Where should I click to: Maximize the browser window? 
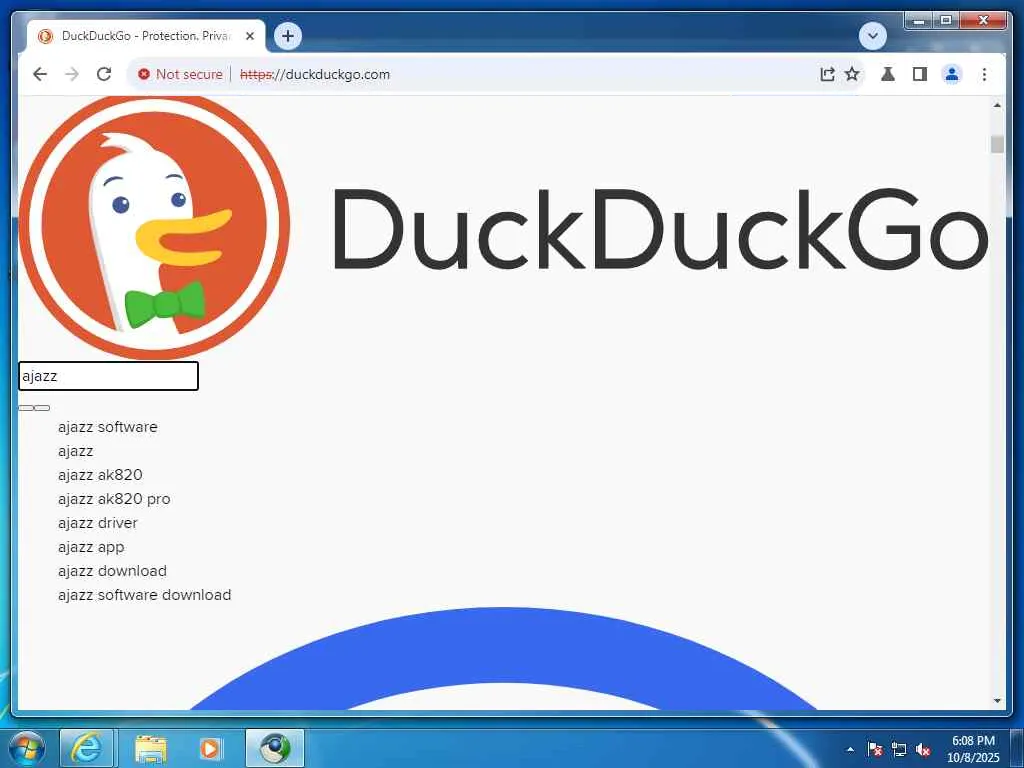click(946, 20)
